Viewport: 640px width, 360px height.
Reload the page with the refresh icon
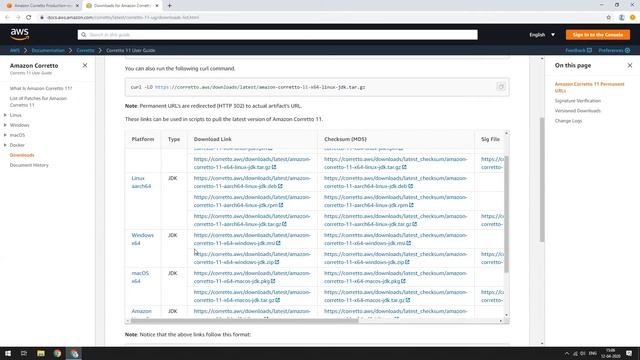tap(29, 17)
